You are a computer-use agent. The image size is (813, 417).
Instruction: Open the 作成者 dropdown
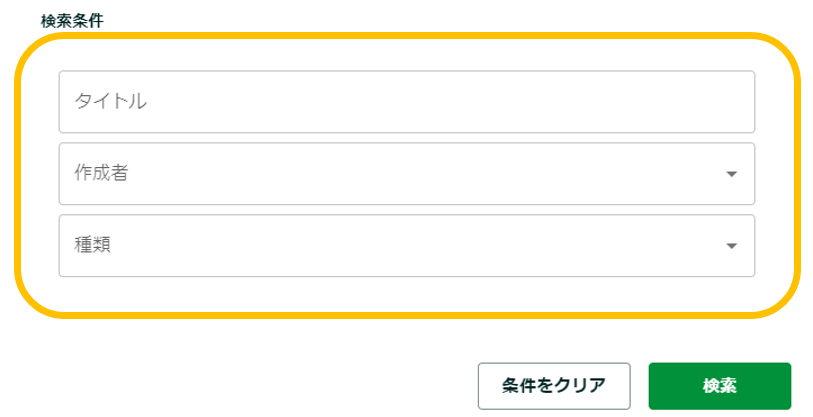[x=406, y=173]
